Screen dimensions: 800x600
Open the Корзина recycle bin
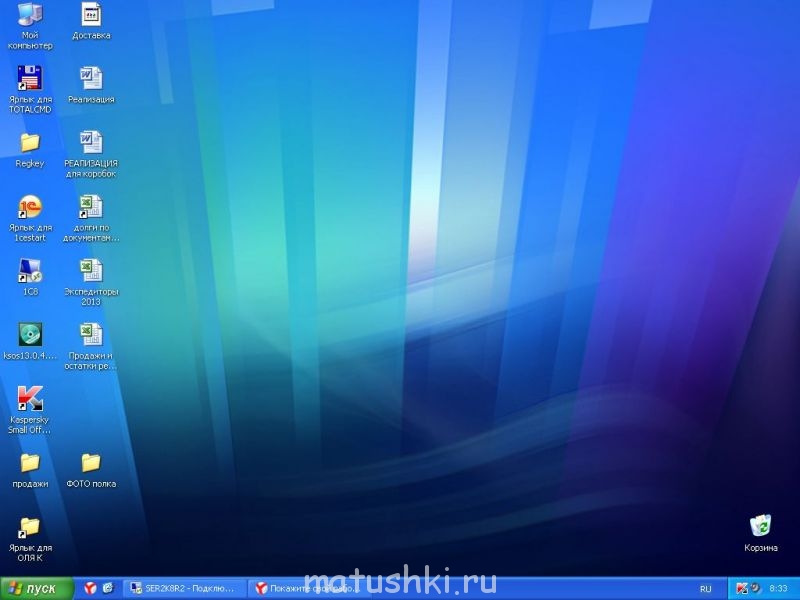(760, 525)
